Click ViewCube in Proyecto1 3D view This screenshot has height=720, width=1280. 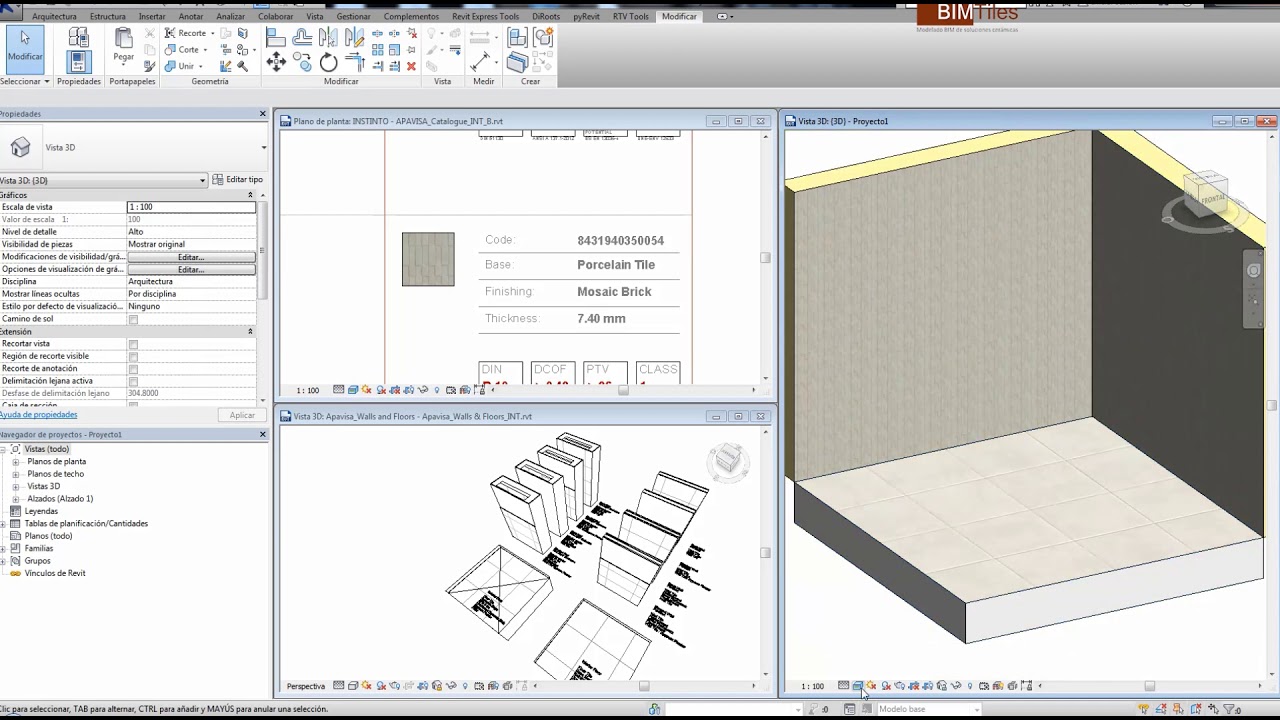(x=1204, y=195)
